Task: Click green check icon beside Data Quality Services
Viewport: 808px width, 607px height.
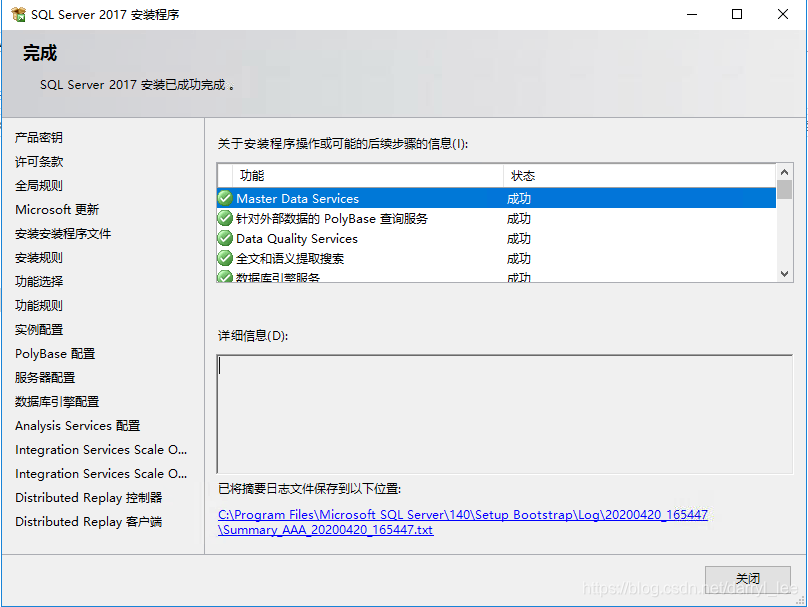Action: pos(225,239)
